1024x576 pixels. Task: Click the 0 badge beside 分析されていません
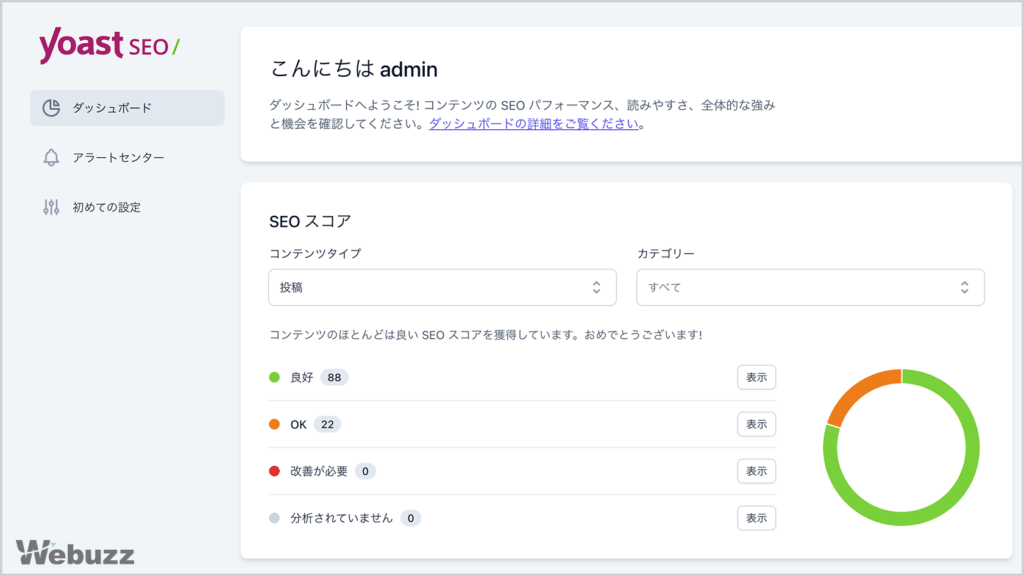410,519
